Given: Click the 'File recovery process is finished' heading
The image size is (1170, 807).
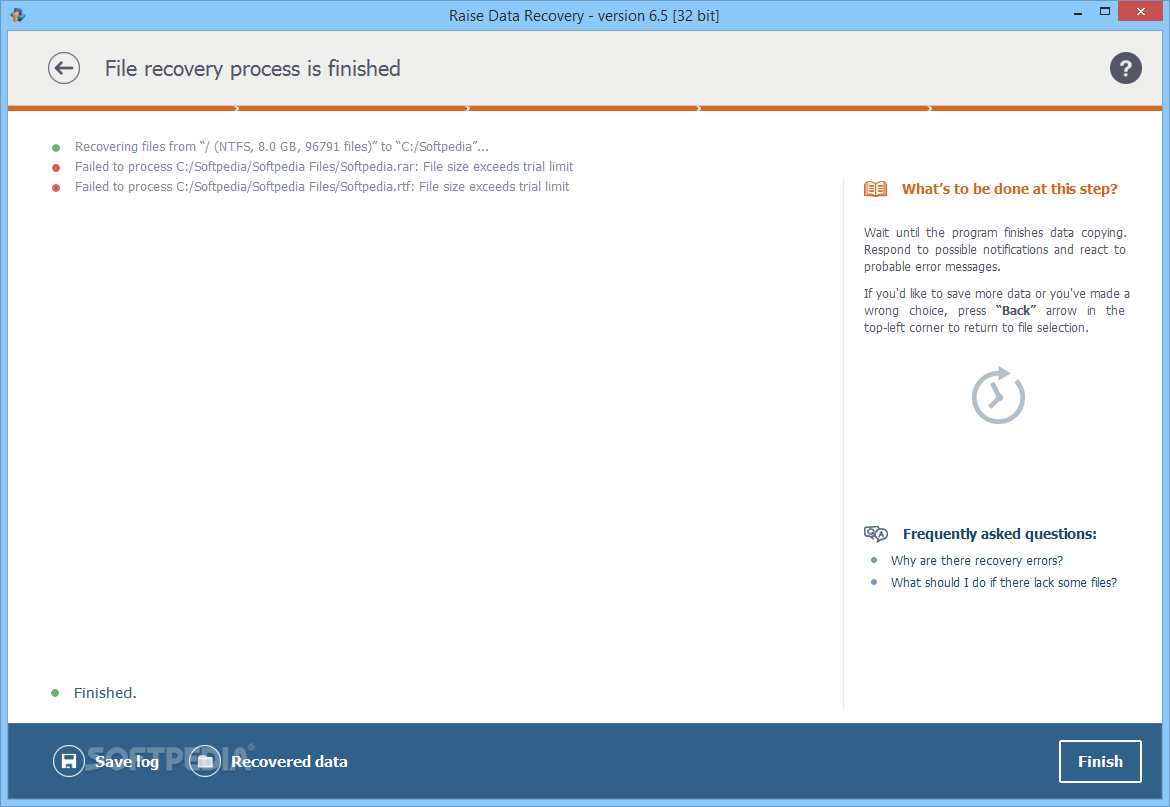Looking at the screenshot, I should (x=252, y=69).
